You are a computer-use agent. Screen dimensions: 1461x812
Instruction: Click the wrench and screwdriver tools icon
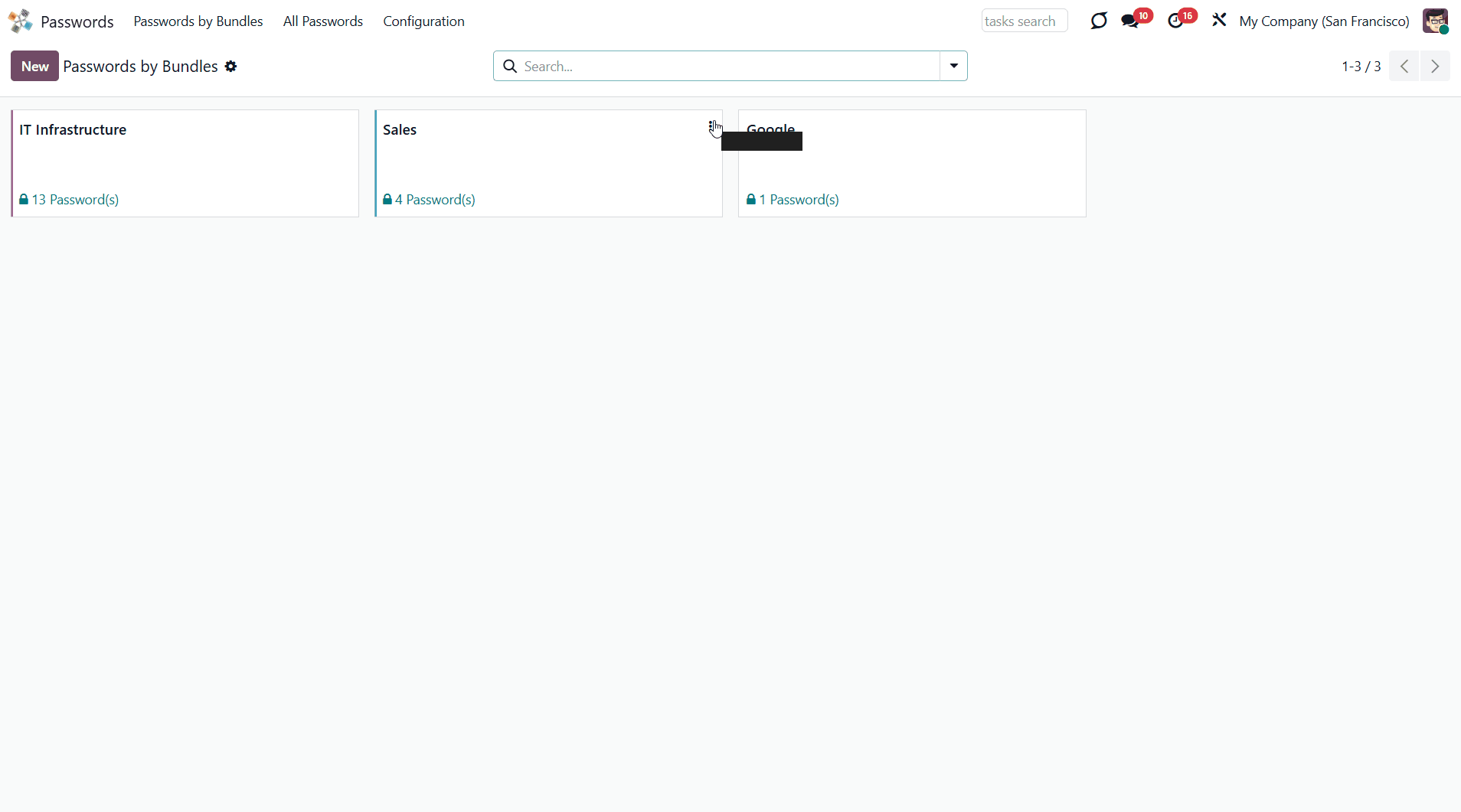coord(1219,21)
